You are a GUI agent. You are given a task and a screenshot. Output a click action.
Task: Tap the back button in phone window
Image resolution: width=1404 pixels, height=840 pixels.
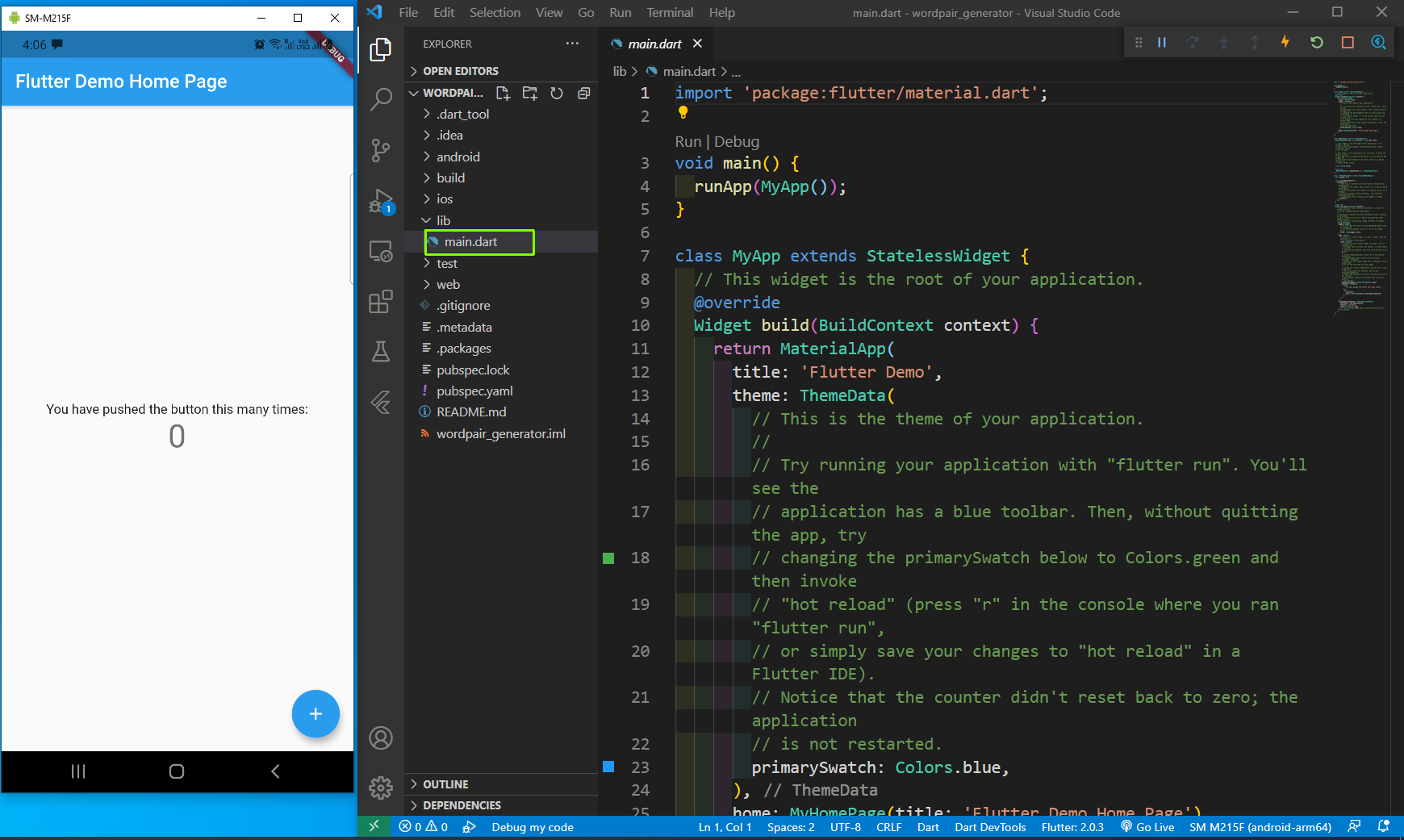coord(275,771)
